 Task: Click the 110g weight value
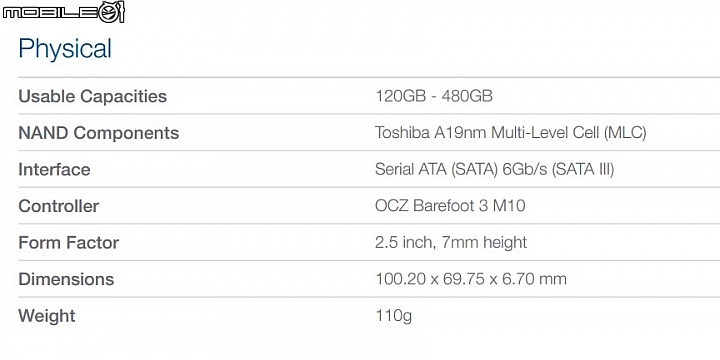point(394,316)
